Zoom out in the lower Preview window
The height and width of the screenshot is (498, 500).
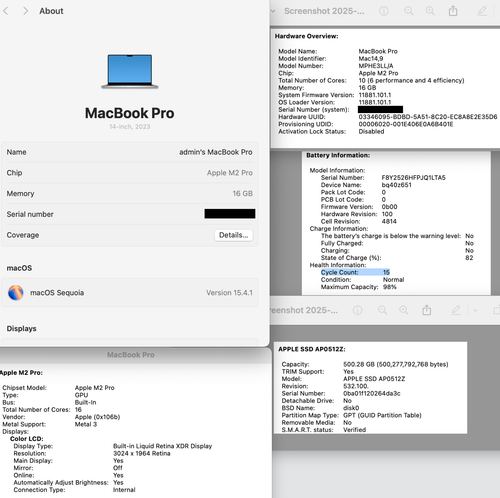pos(382,310)
